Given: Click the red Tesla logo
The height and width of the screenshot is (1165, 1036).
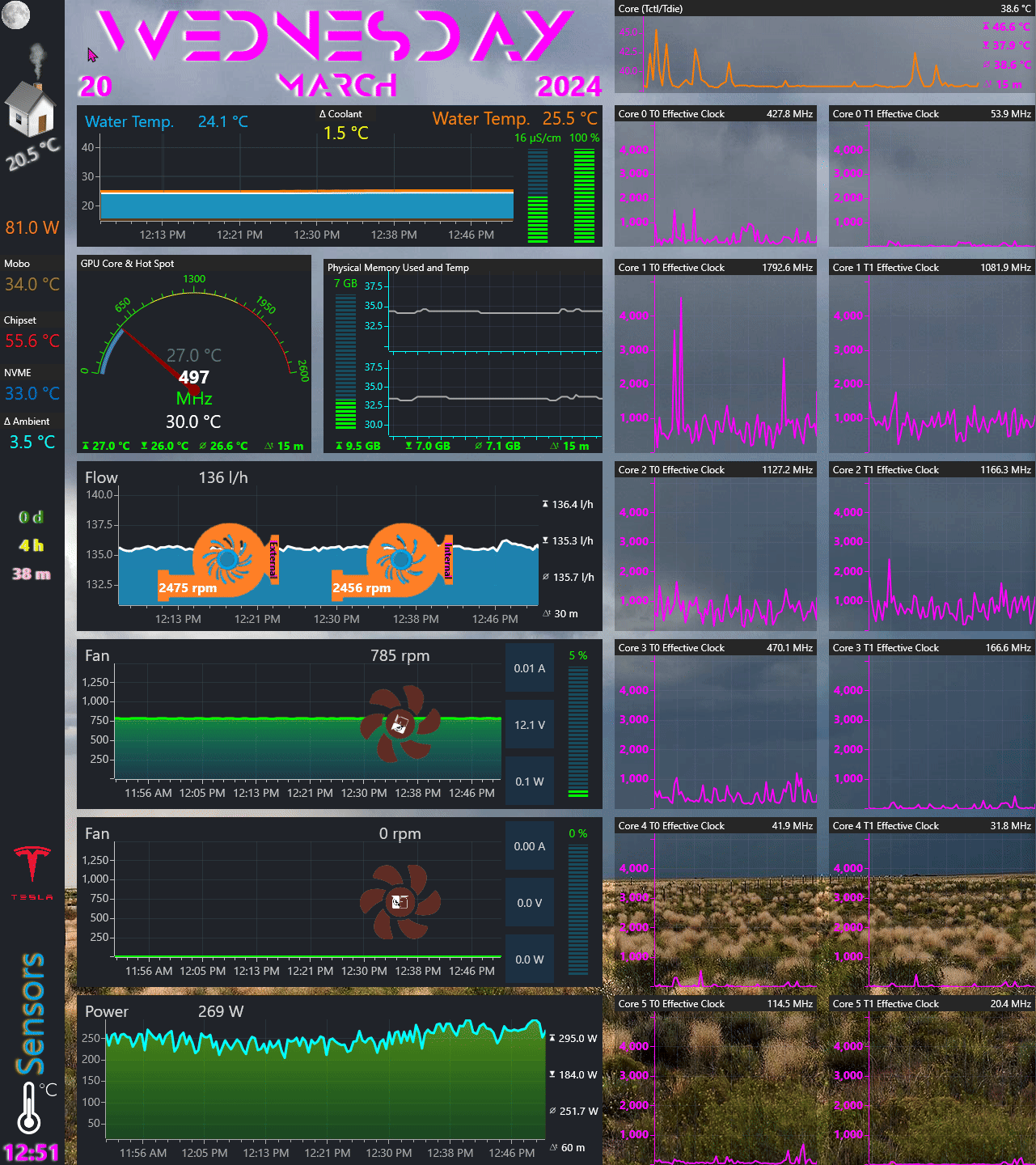Looking at the screenshot, I should tap(32, 866).
